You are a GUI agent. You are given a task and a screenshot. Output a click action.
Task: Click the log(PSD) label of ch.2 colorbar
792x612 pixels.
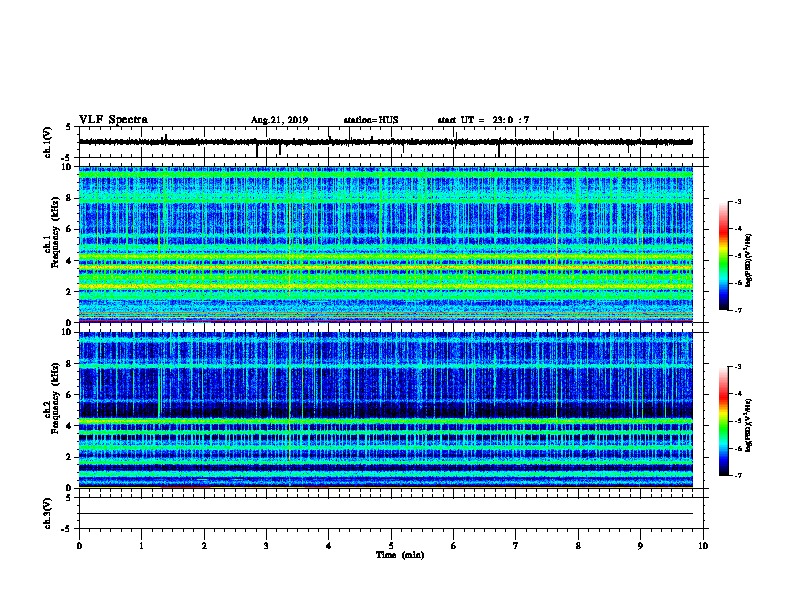pos(748,425)
